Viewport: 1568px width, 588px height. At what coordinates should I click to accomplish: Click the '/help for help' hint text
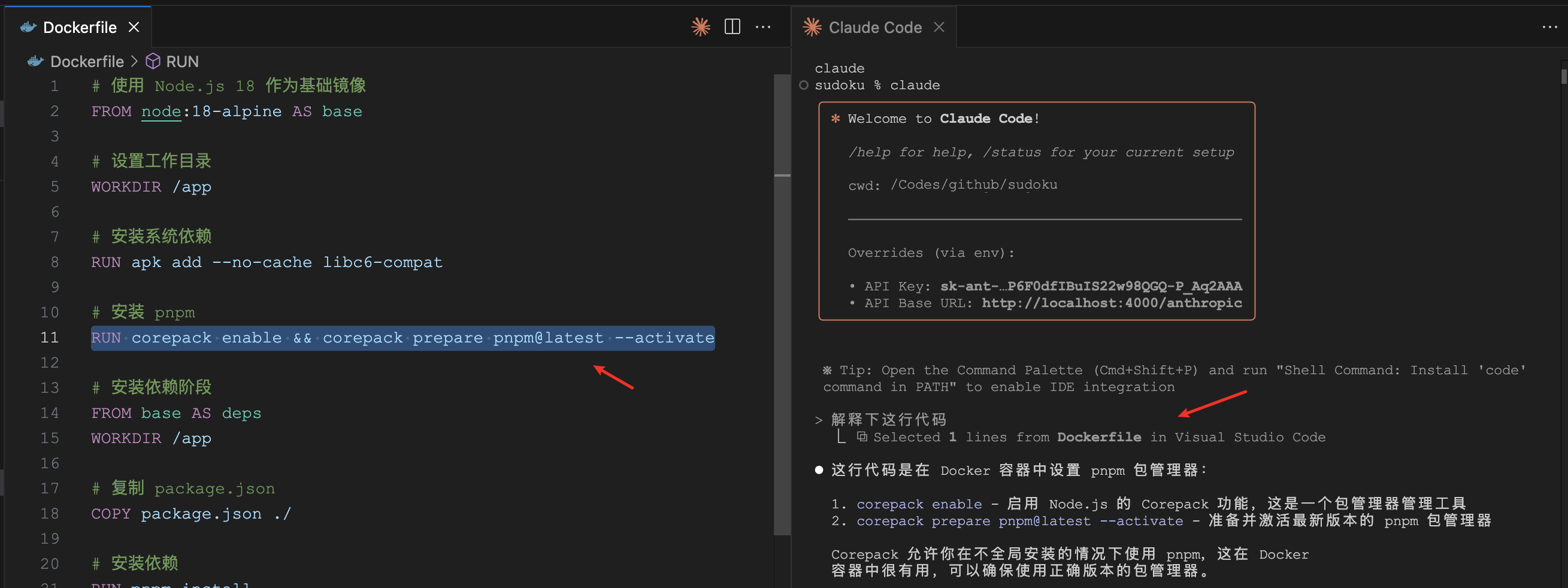(910, 152)
